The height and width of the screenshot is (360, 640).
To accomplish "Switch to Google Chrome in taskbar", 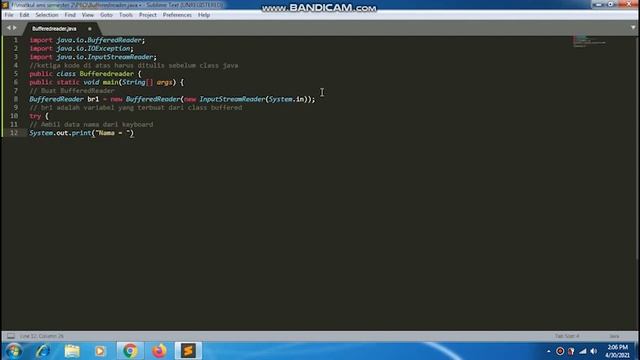I will tap(130, 351).
